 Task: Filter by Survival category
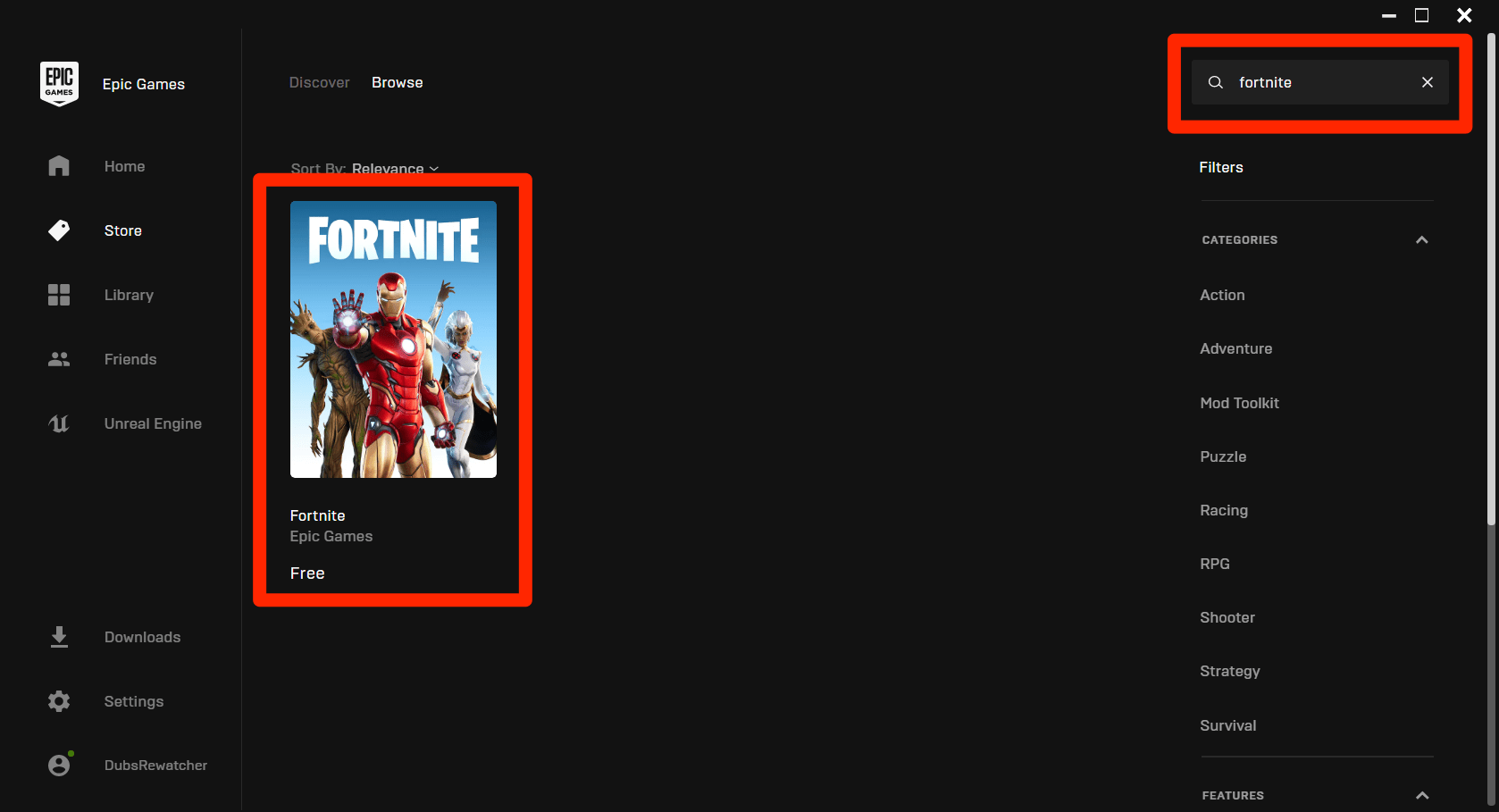pos(1228,725)
